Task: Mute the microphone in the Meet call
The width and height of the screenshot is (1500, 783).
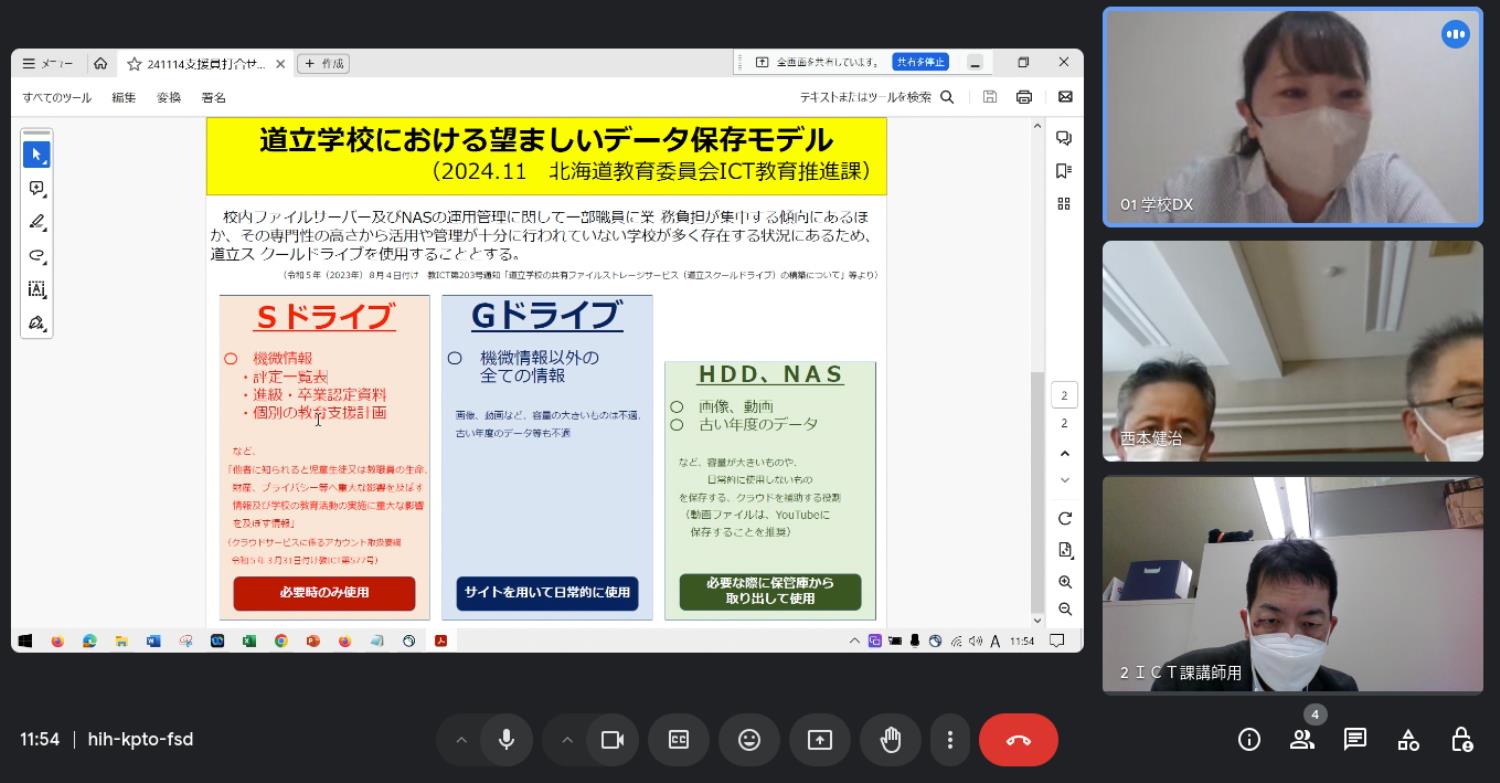Action: (x=506, y=740)
